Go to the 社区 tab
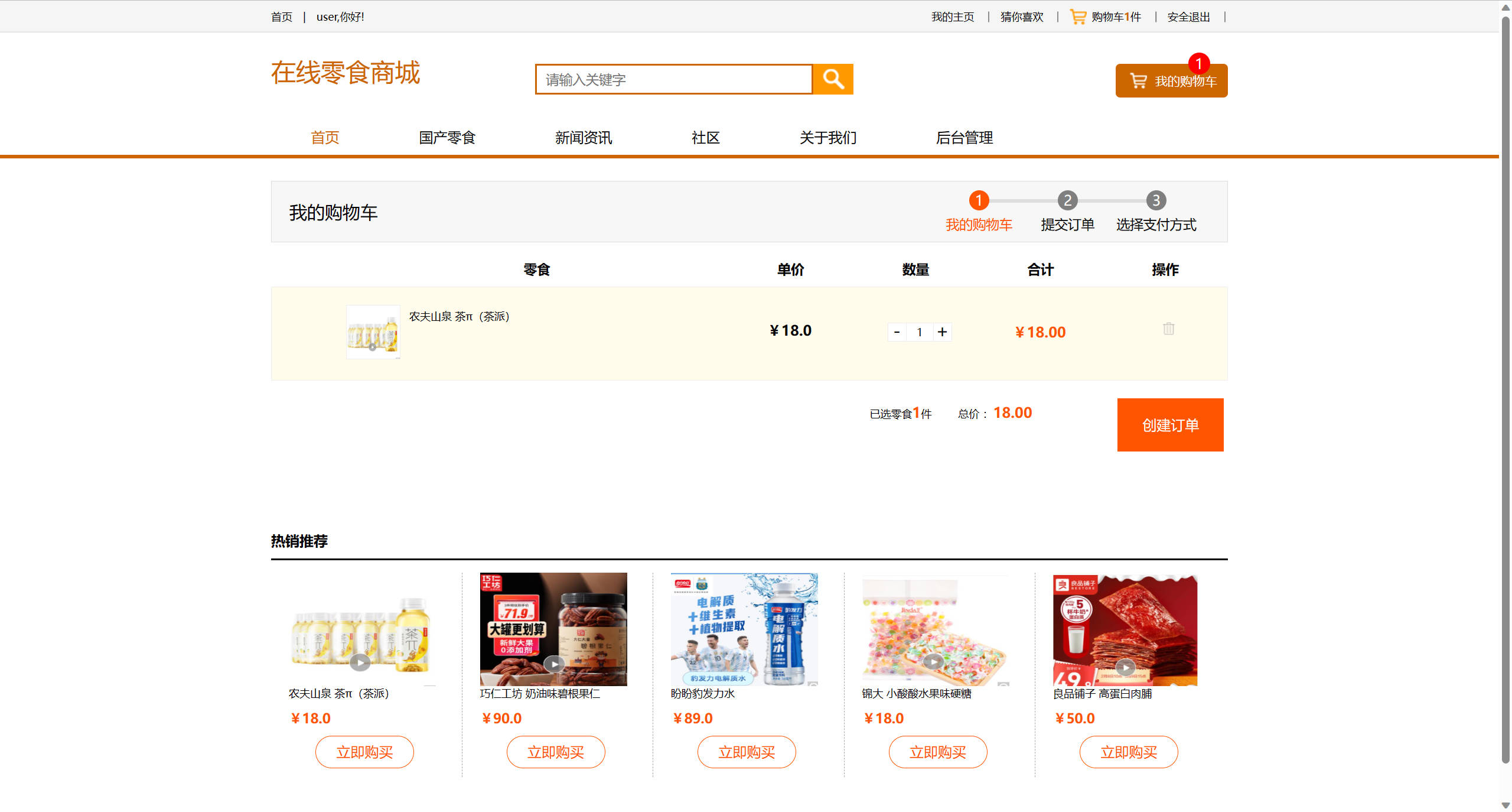 (x=705, y=138)
